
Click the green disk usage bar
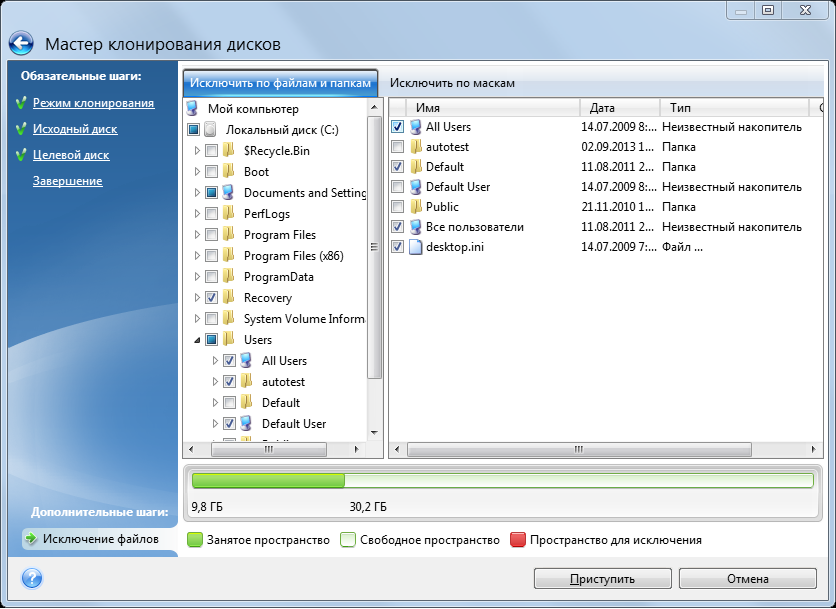pyautogui.click(x=268, y=481)
